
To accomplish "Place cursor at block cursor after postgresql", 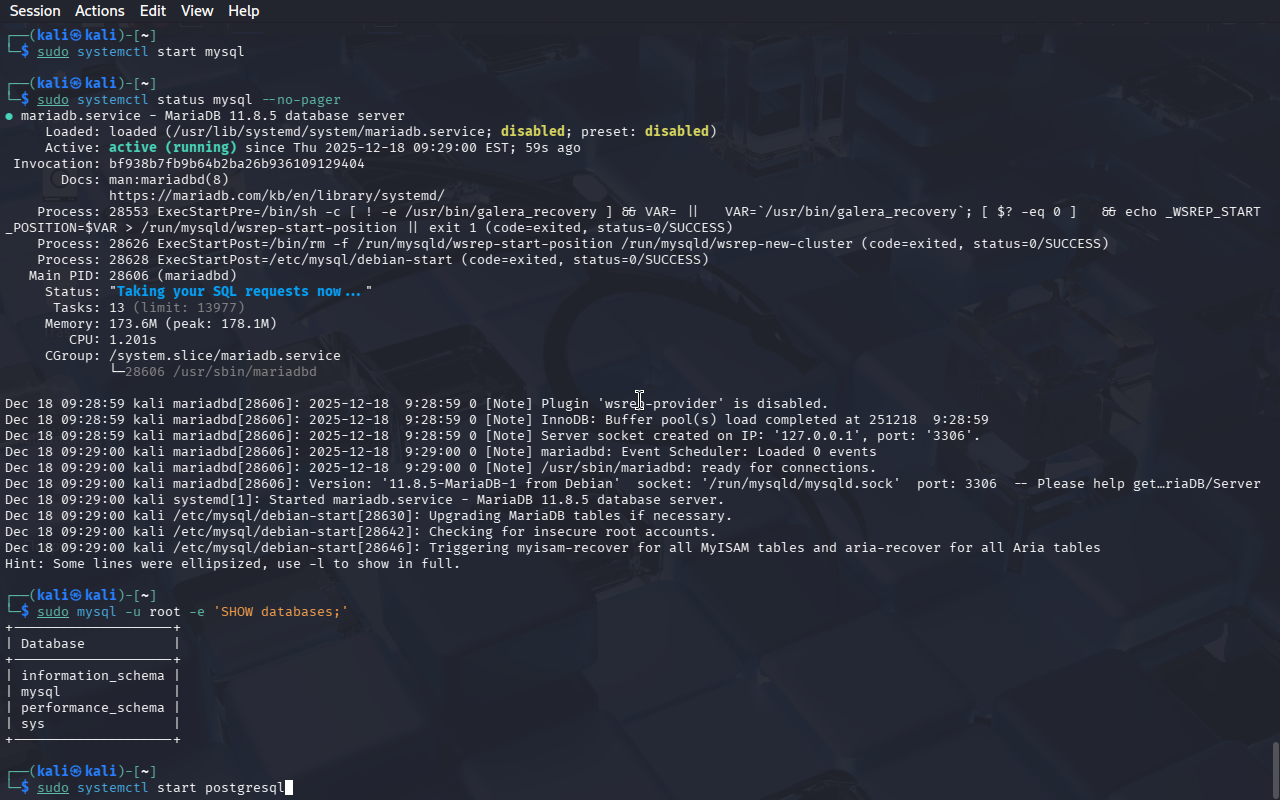I will coord(289,788).
